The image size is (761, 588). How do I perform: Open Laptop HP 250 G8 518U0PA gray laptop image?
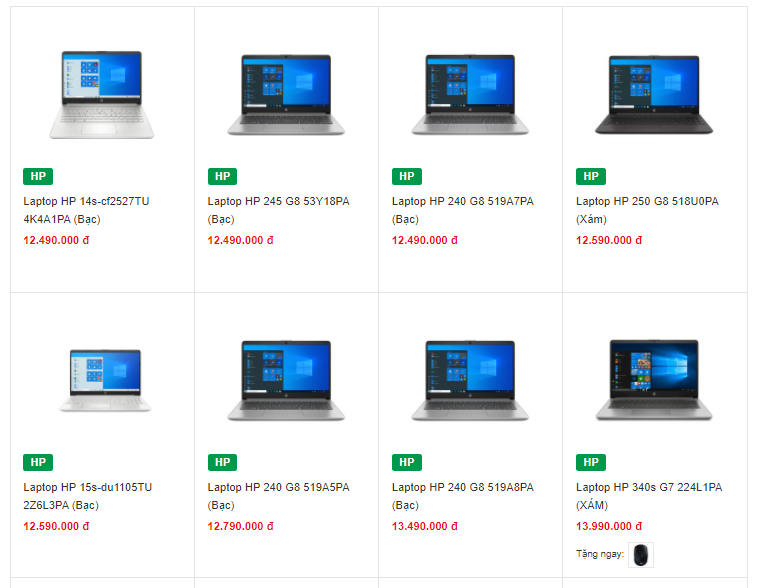point(654,95)
